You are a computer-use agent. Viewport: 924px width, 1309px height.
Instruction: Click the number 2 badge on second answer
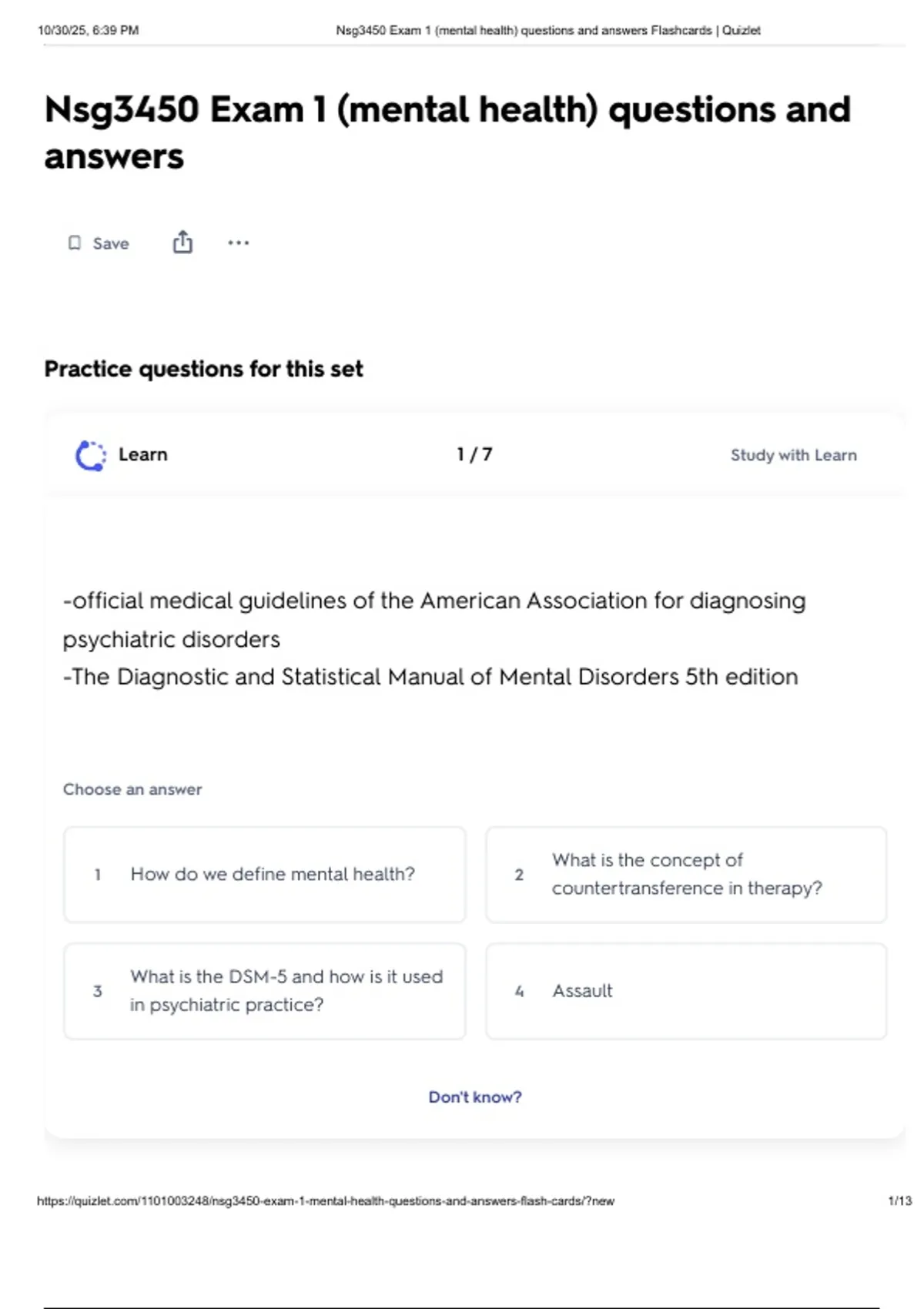click(519, 875)
